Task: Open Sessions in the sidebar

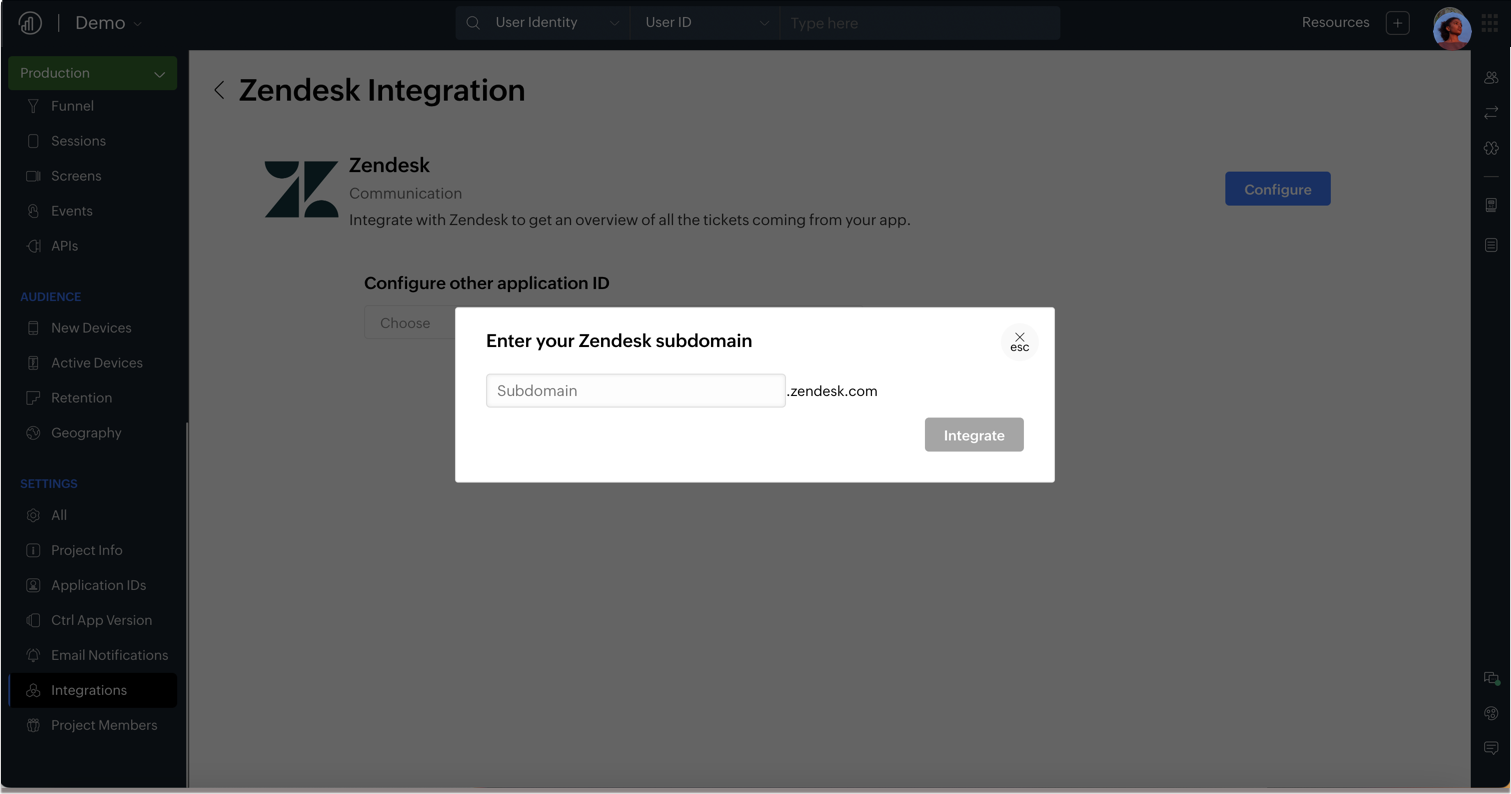Action: click(x=78, y=141)
